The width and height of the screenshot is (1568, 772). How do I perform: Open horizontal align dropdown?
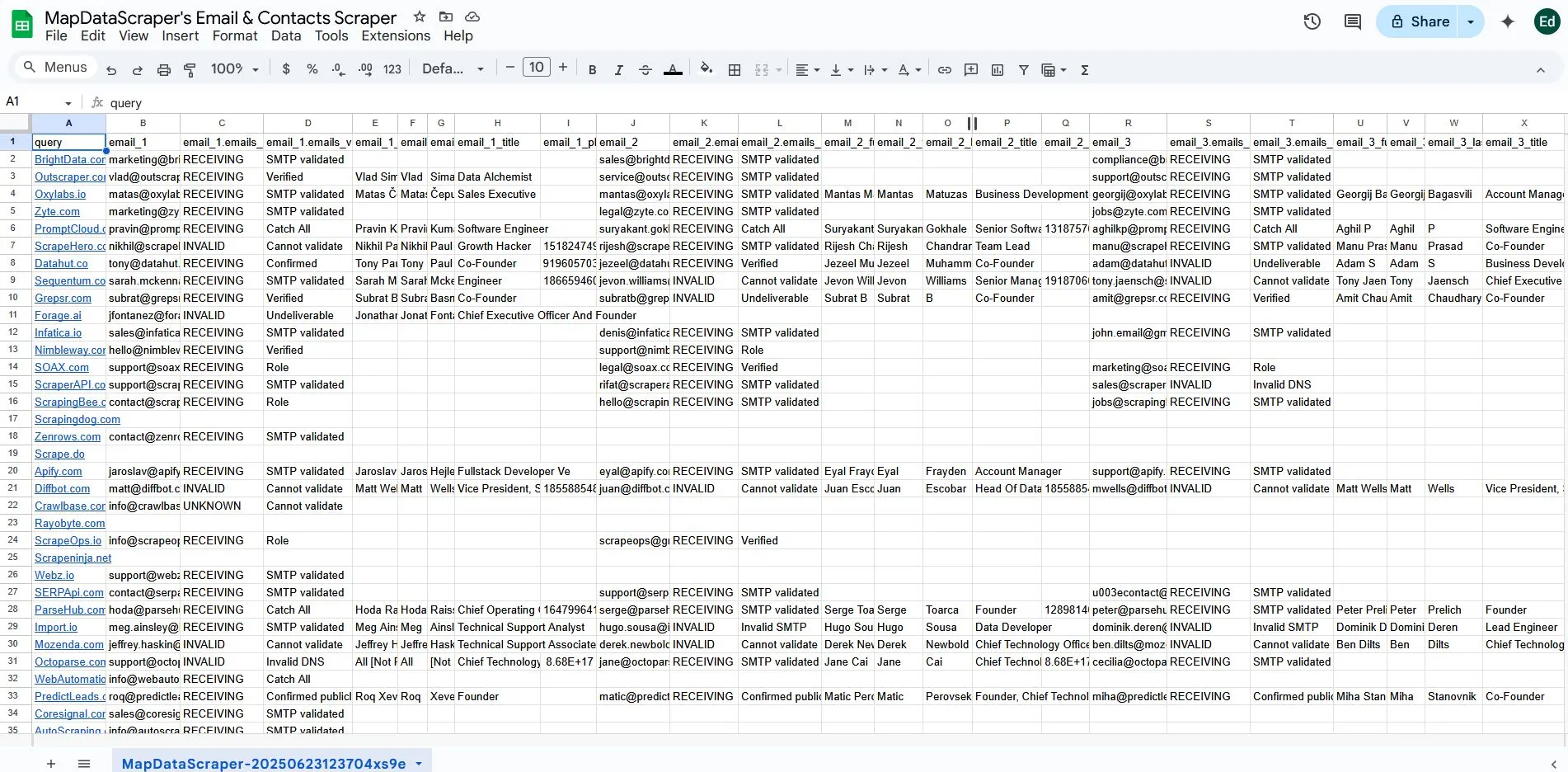coord(807,70)
